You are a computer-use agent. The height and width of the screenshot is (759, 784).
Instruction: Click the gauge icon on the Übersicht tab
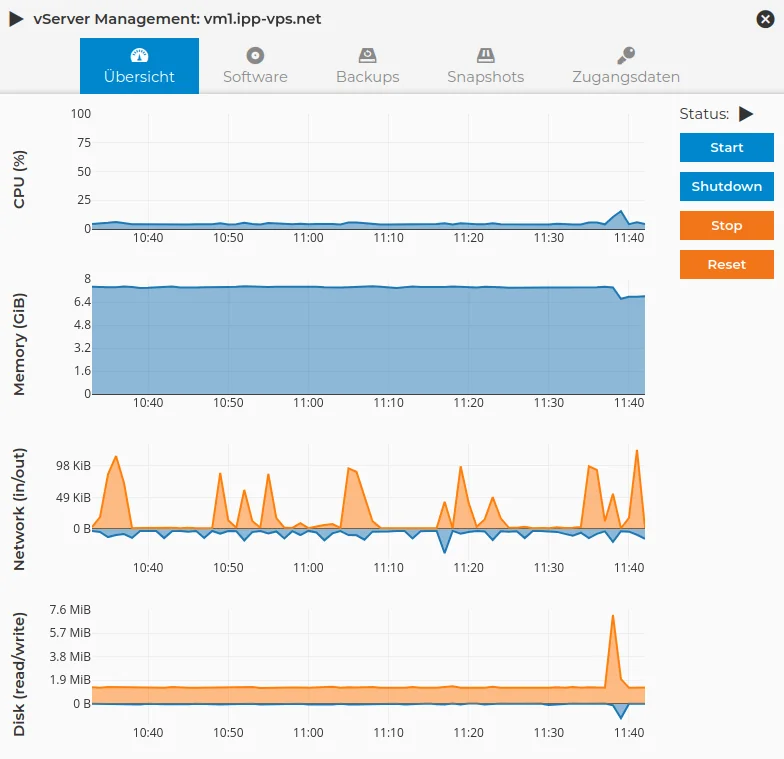139,56
